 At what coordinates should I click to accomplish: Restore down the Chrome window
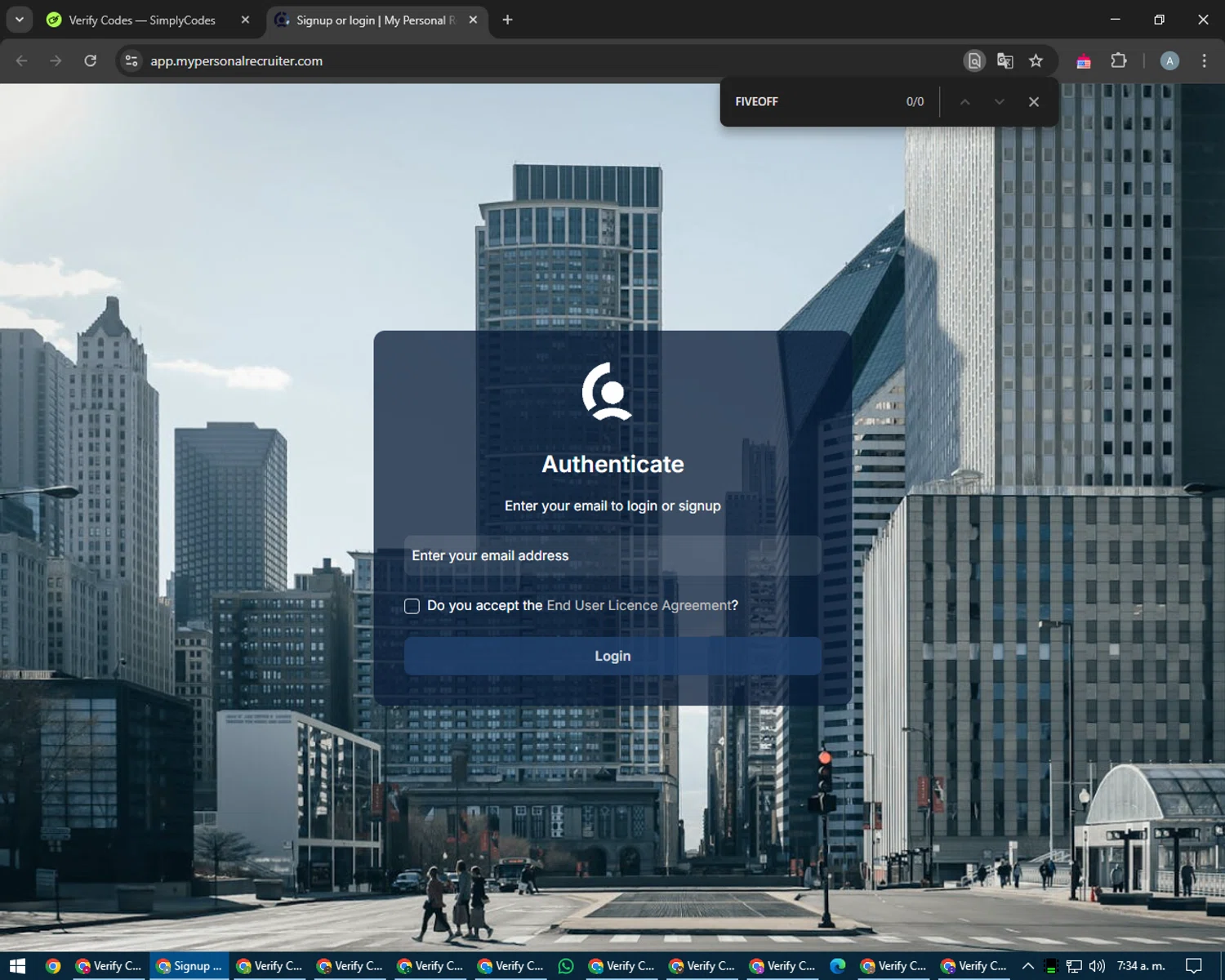[x=1159, y=20]
